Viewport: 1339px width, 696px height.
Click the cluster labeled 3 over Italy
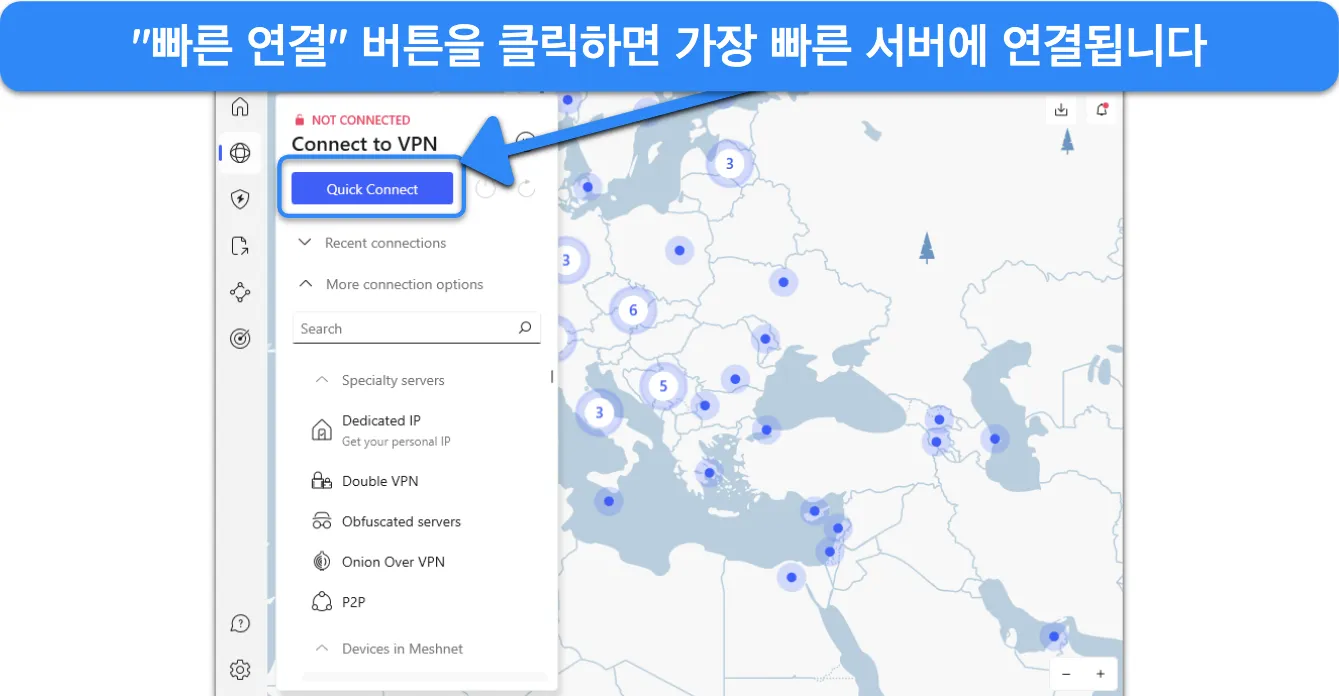point(600,412)
